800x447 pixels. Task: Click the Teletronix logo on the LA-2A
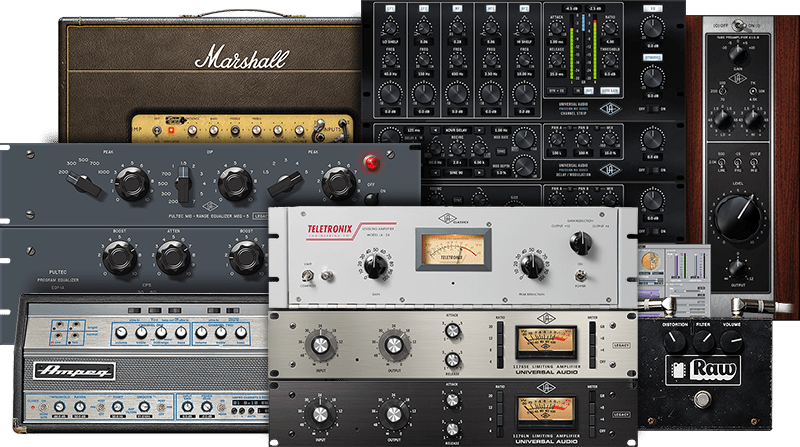[330, 230]
